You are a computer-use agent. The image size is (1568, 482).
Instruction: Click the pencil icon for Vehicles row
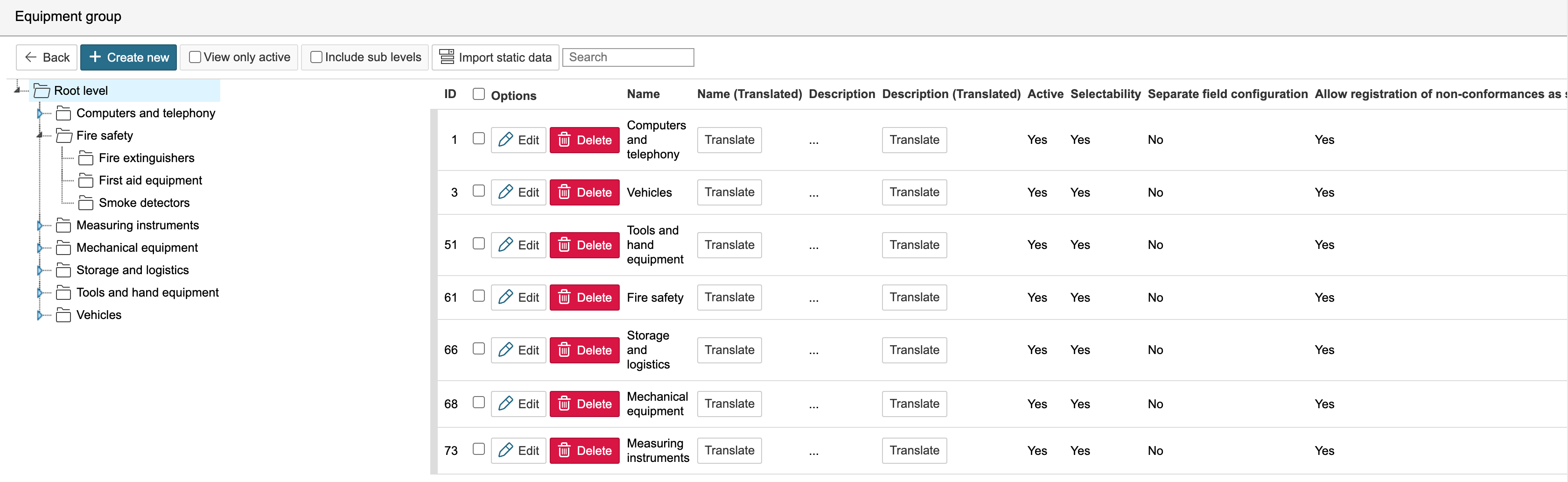[x=505, y=192]
